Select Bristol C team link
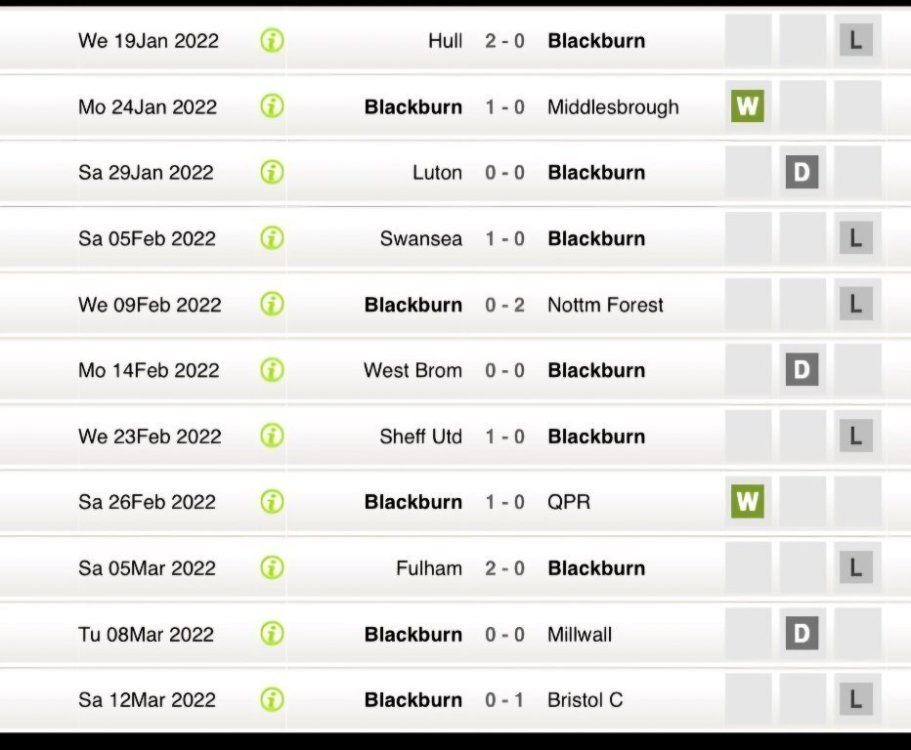The image size is (911, 750). (584, 700)
